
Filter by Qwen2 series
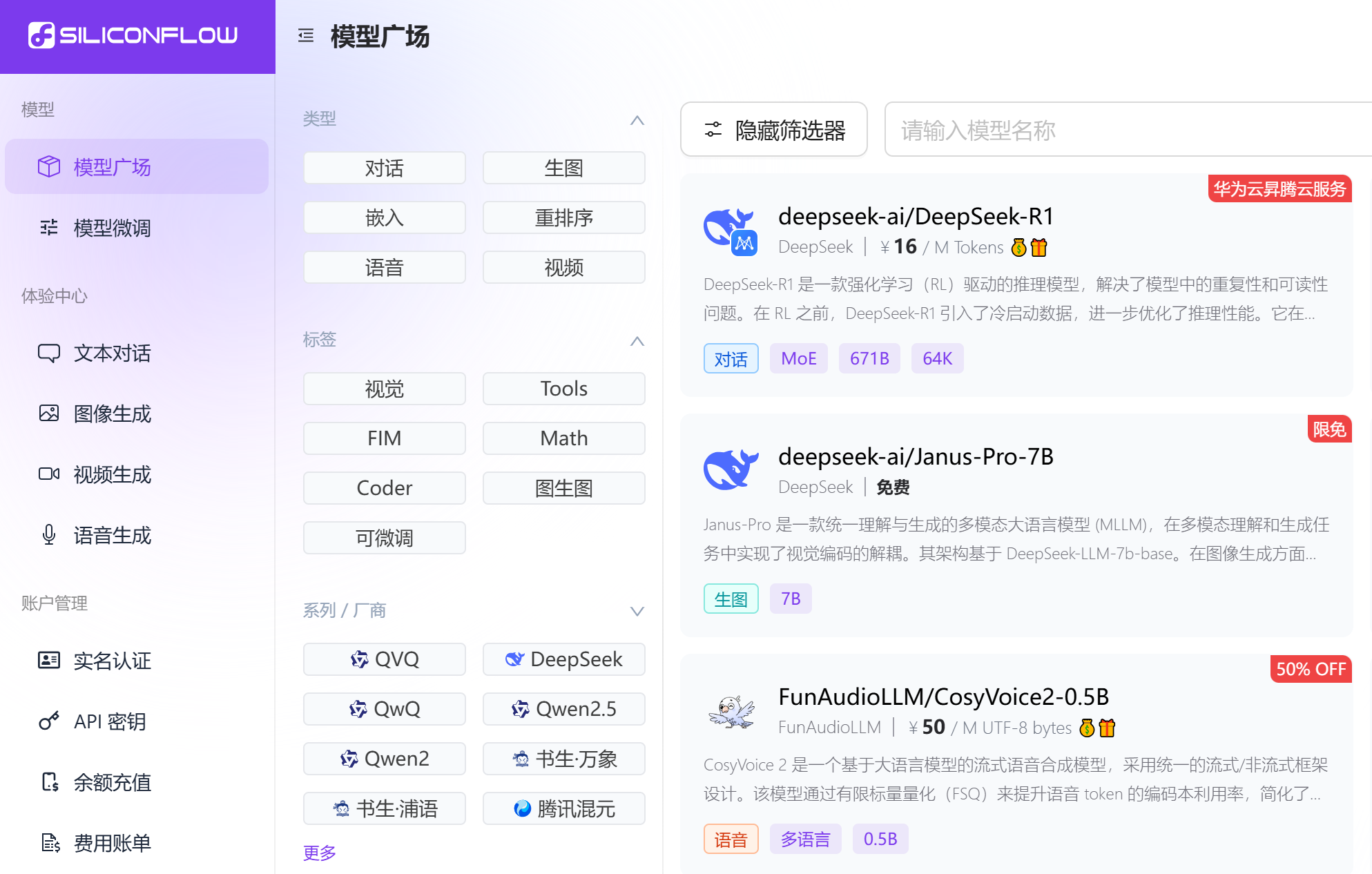tap(385, 759)
